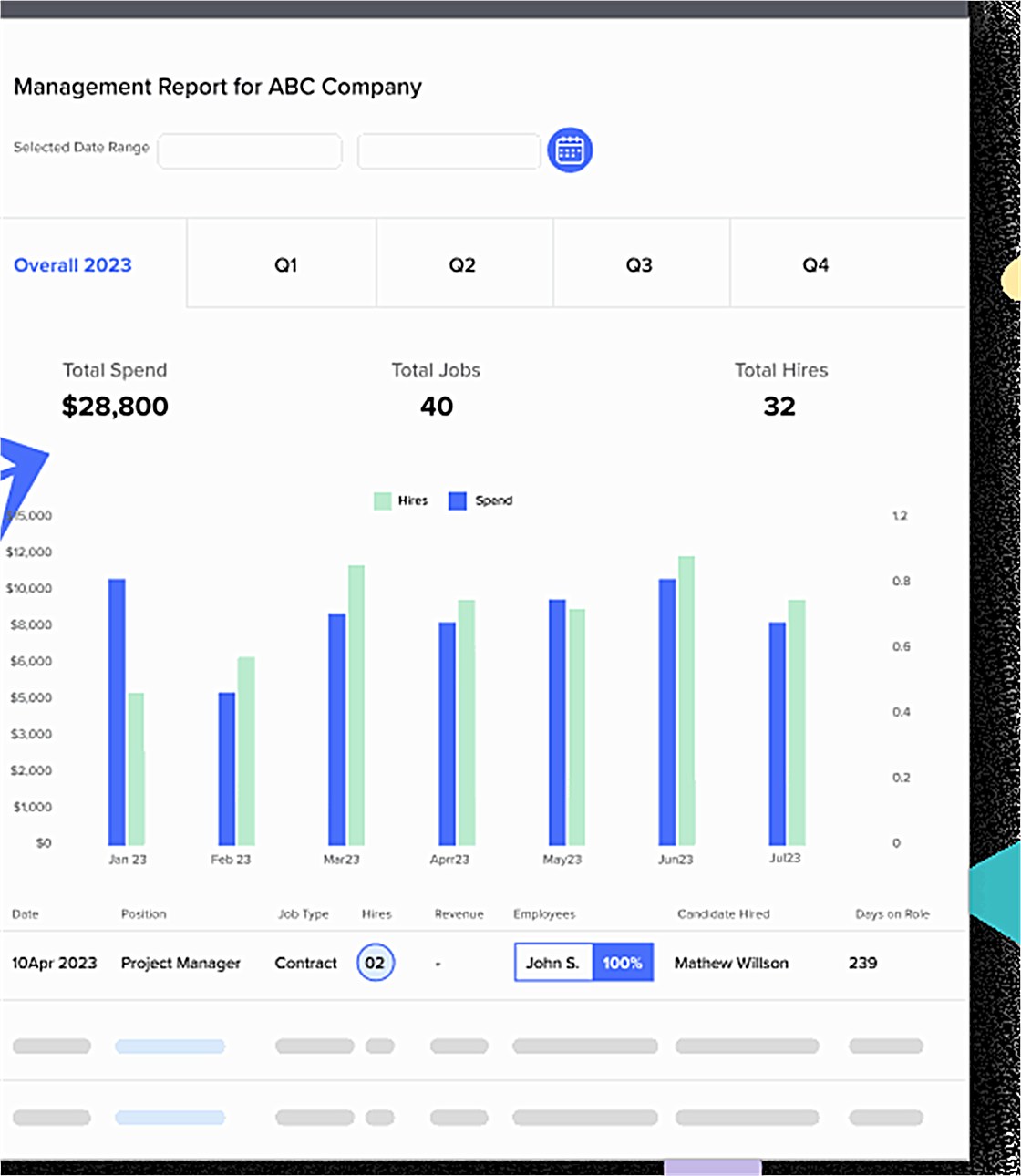The width and height of the screenshot is (1021, 1176).
Task: Click the Hires column header
Action: 376,913
